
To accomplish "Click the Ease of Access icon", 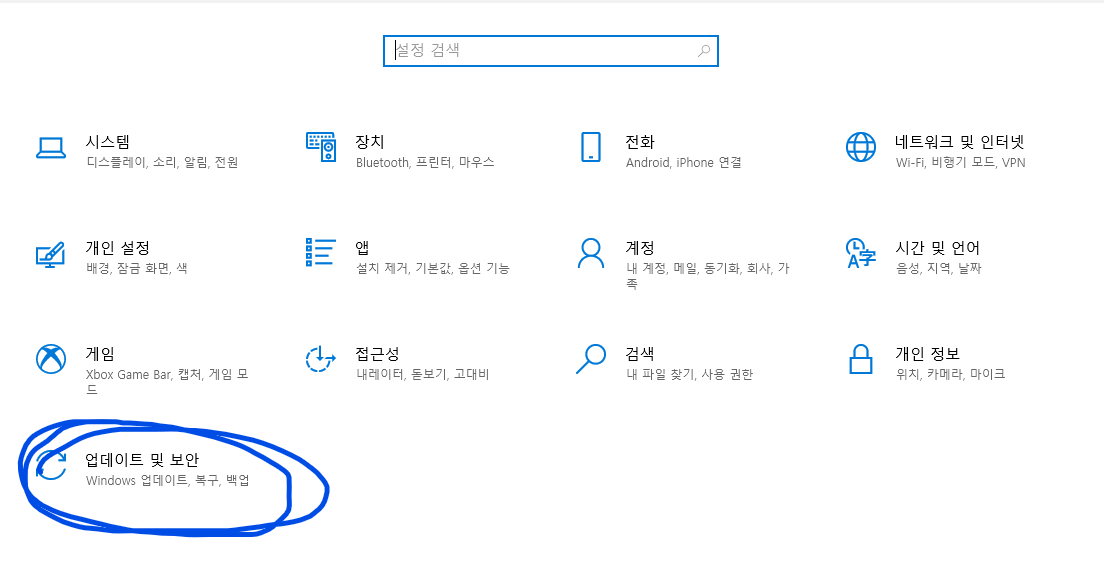I will click(x=320, y=359).
